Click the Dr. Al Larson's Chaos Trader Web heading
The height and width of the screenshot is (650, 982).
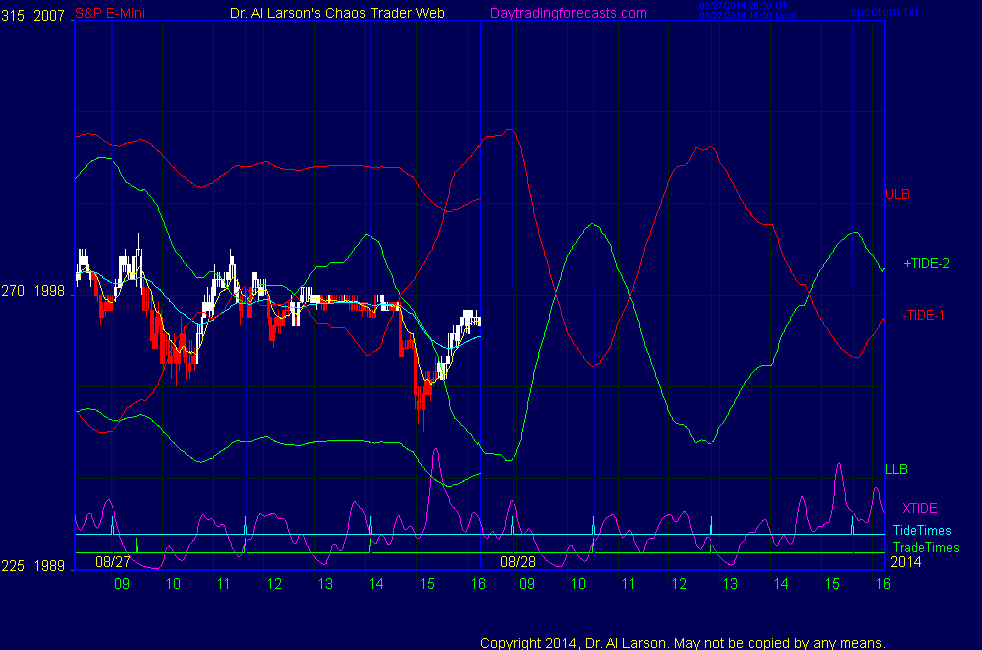[x=337, y=13]
